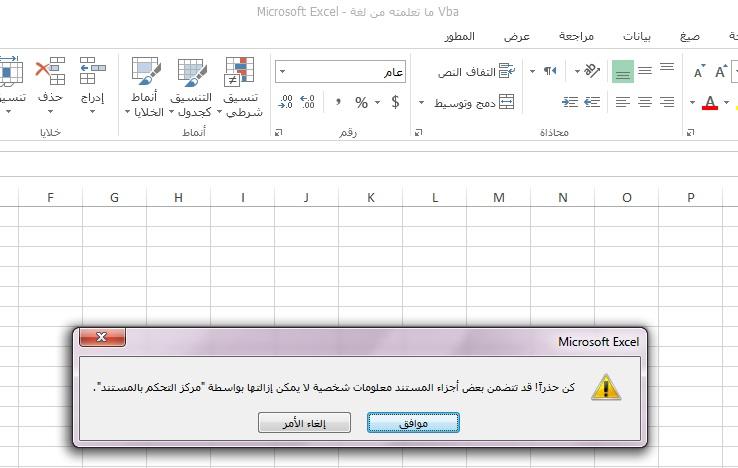Viewport: 738px width, 468px height.
Task: Select column G header
Action: point(114,197)
